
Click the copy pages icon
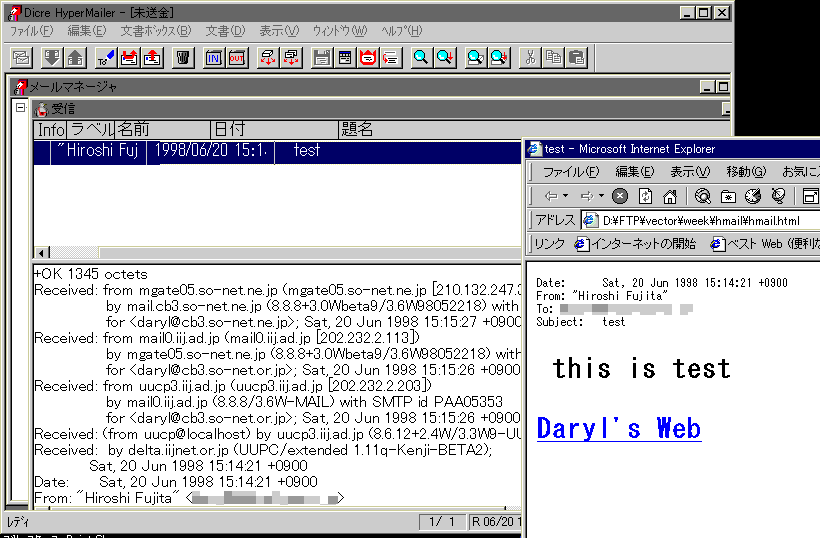point(553,58)
